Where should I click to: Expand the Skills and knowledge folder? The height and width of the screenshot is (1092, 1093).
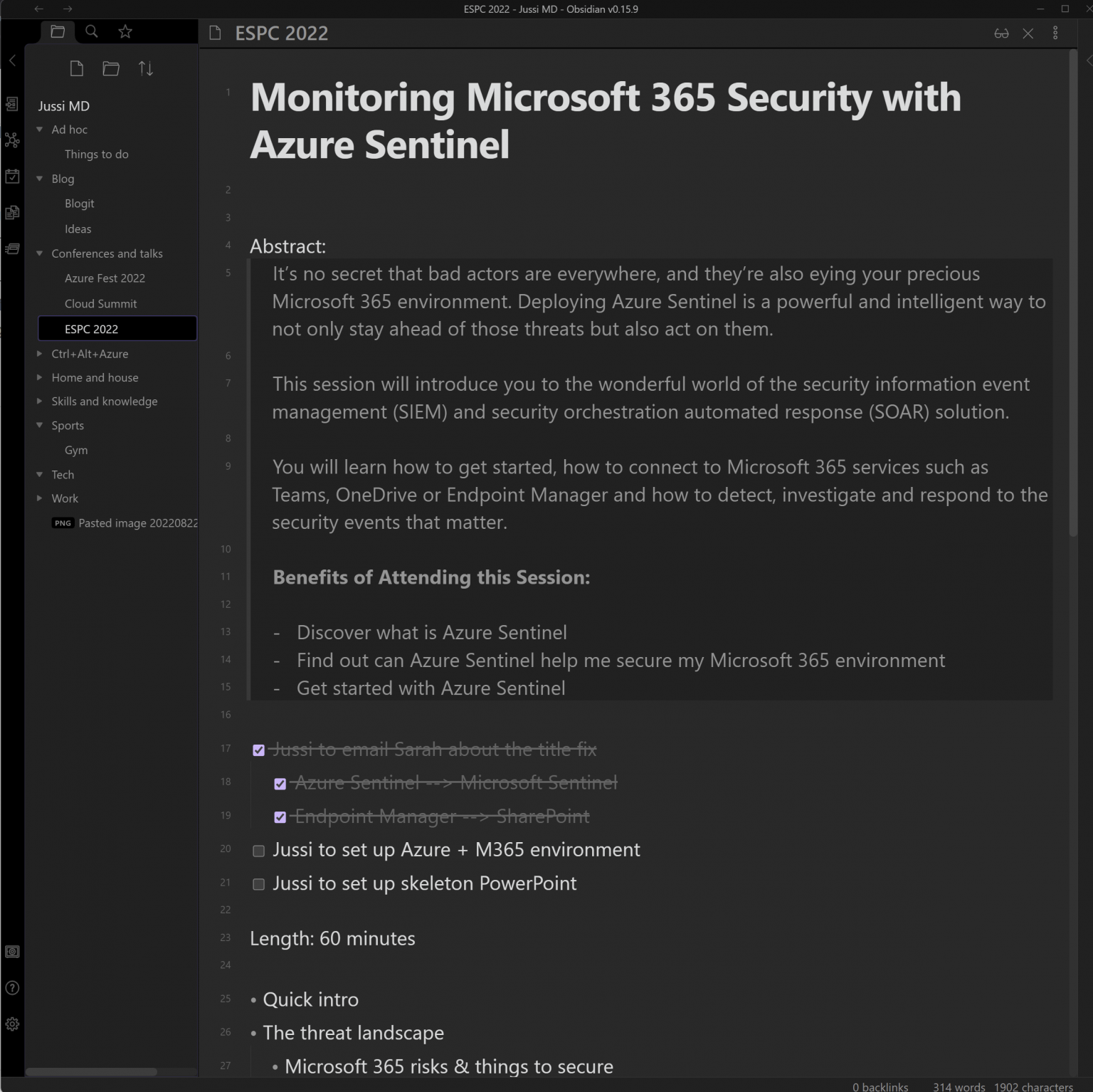40,401
